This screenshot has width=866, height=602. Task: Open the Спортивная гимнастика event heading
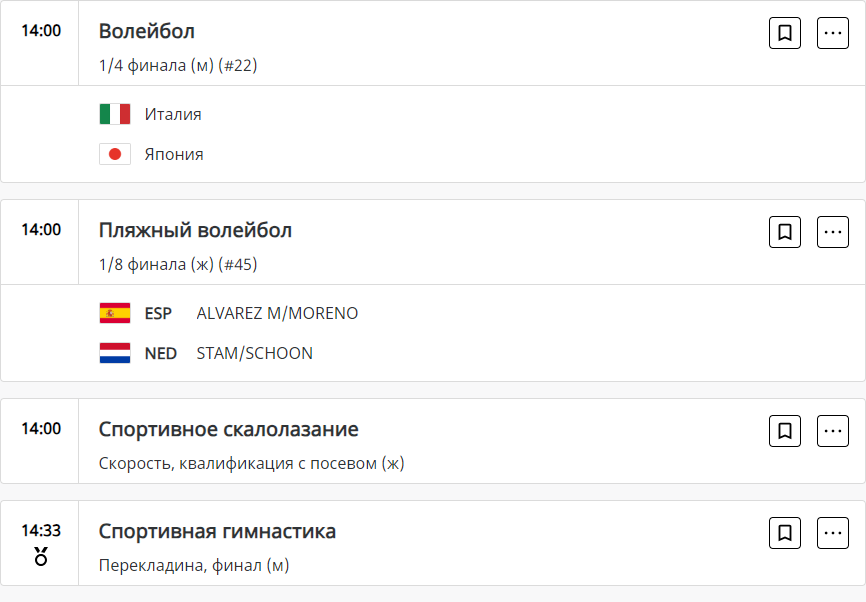click(x=217, y=531)
